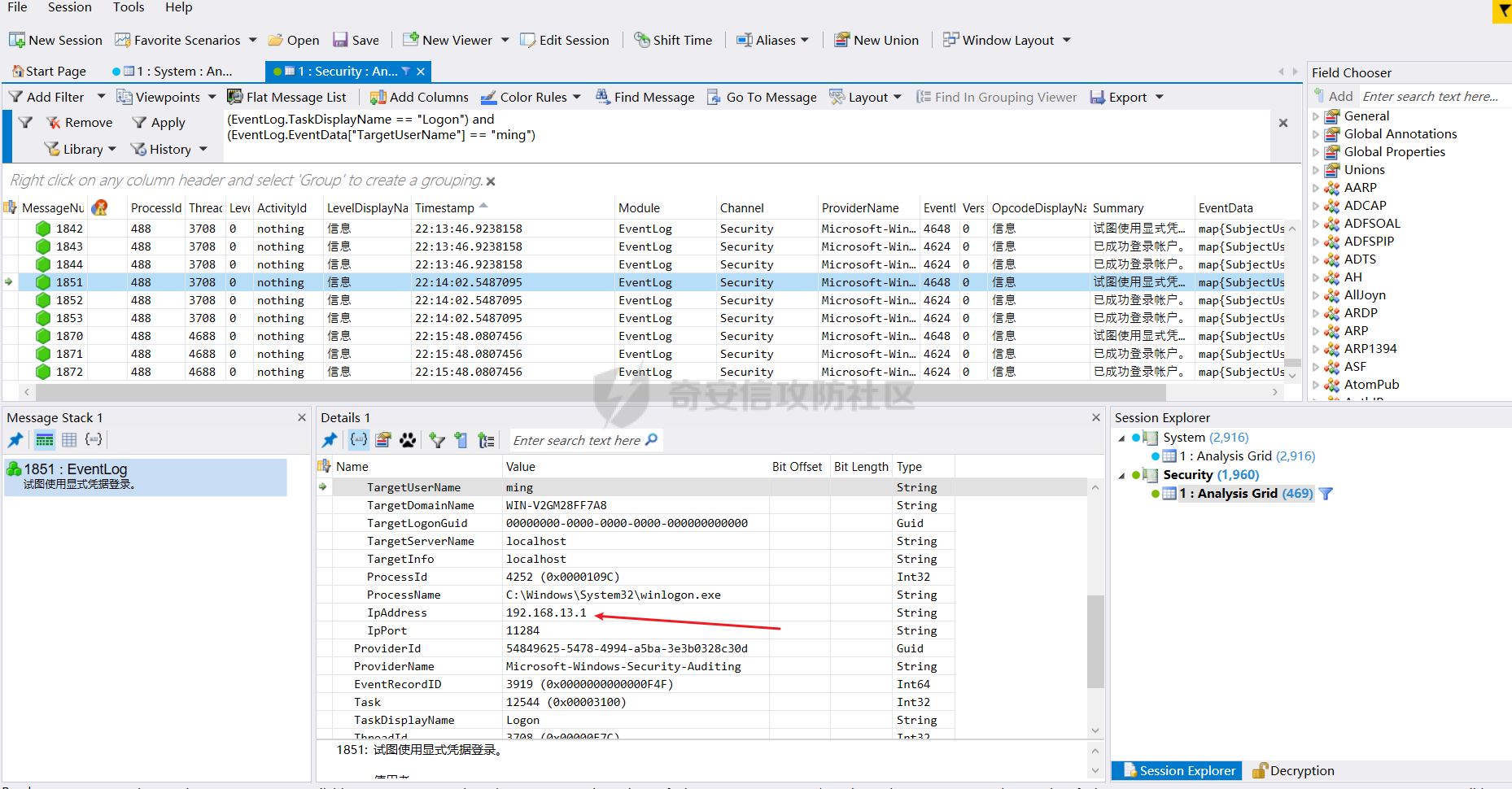1512x789 pixels.
Task: Click the Open folder icon
Action: 276,40
